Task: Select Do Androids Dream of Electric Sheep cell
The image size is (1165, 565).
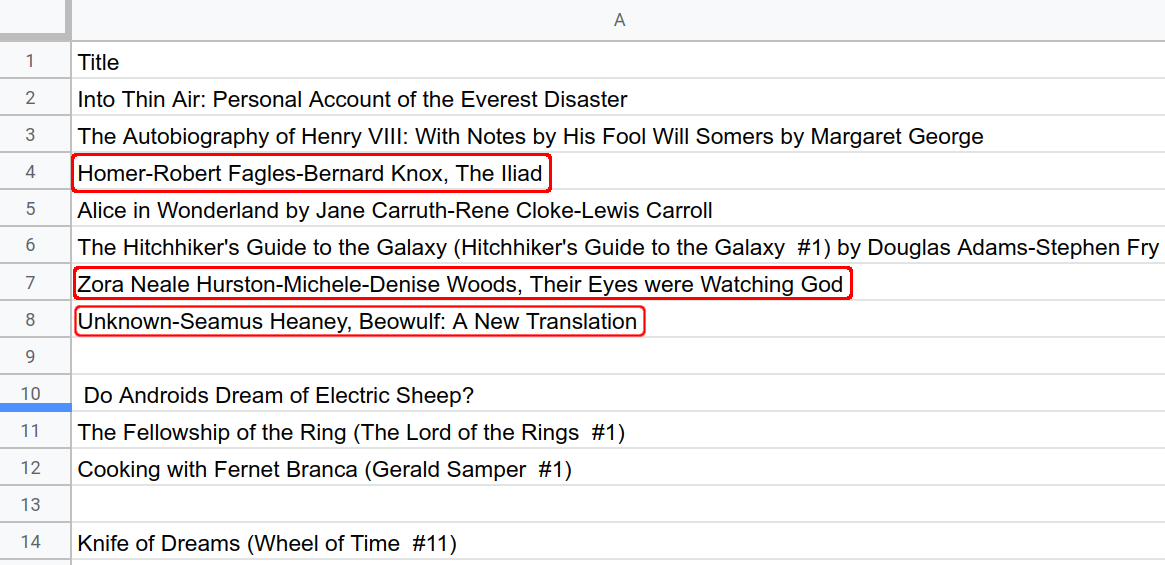Action: (x=278, y=396)
